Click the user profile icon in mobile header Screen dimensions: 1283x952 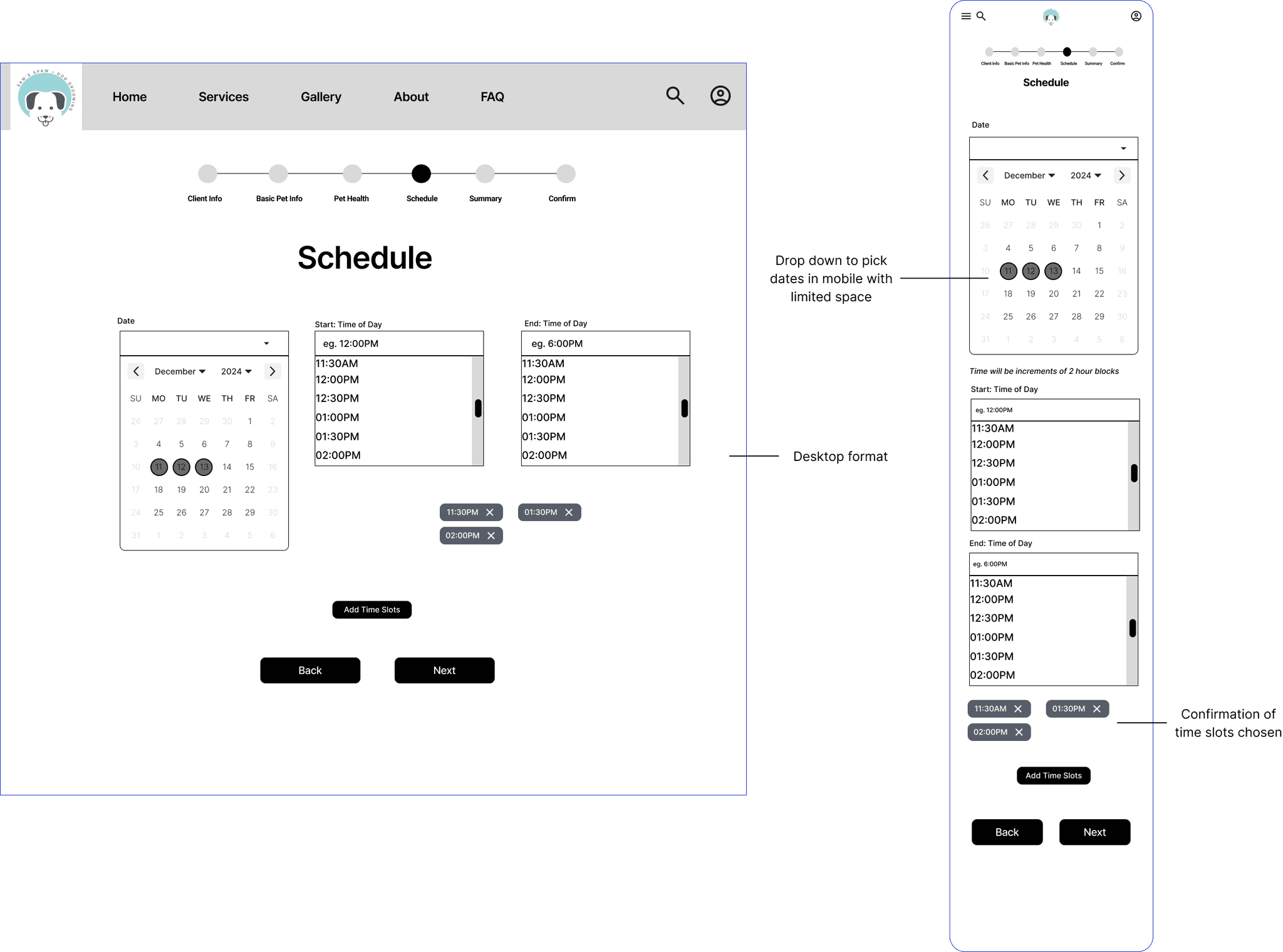coord(1135,16)
